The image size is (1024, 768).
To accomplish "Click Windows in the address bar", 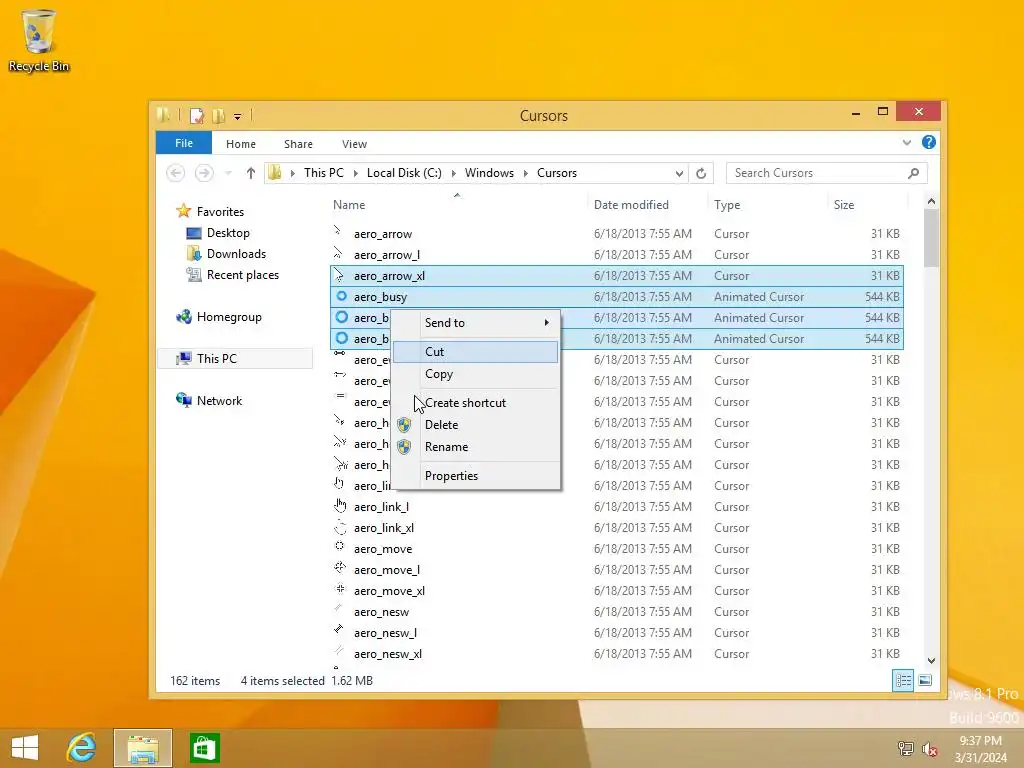I will 489,173.
